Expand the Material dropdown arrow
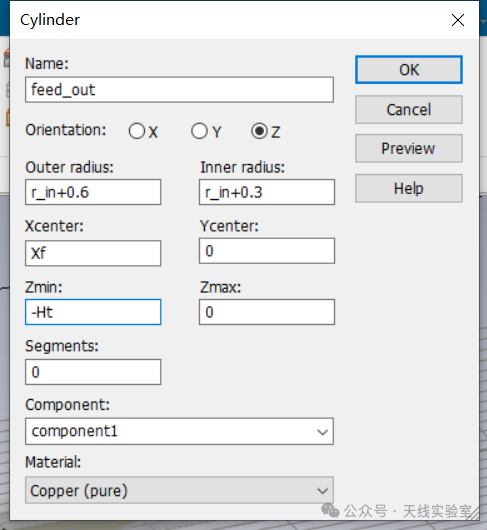487x530 pixels. pos(322,490)
